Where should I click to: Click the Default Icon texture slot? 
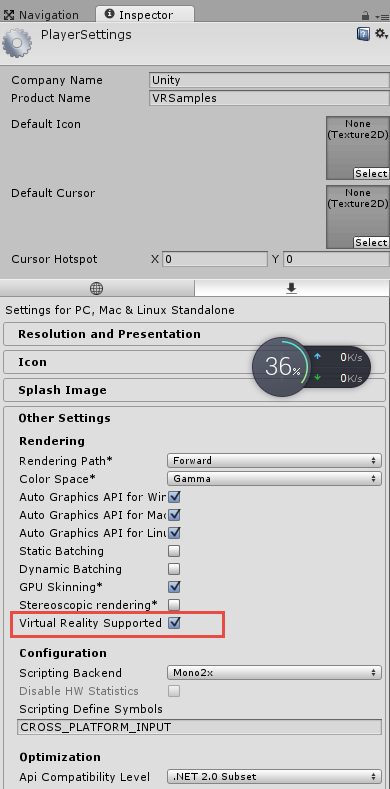coord(358,148)
